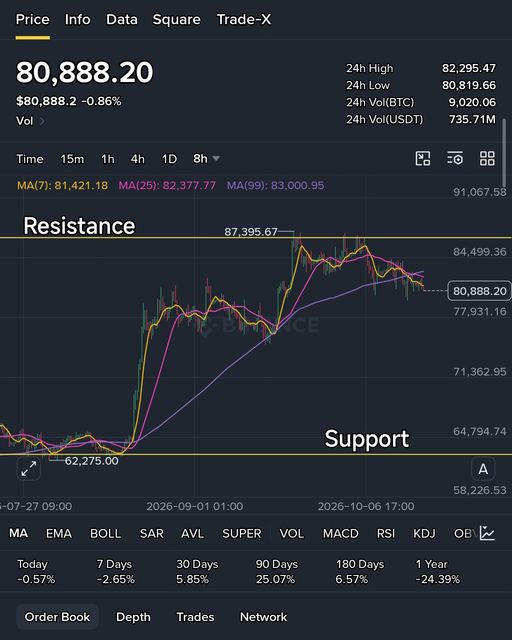
Task: Open the chart drawing tools icon
Action: tap(423, 158)
